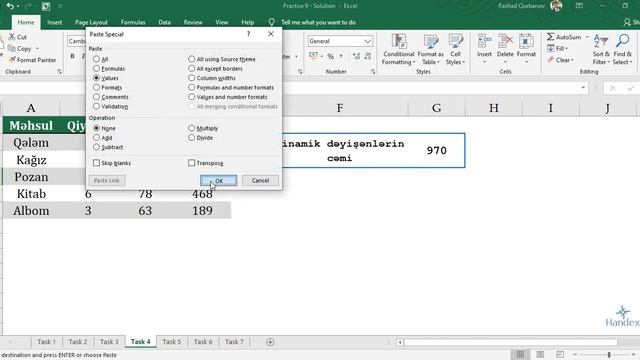Click the horizontal scrollbar track
640x360 pixels.
(x=510, y=342)
